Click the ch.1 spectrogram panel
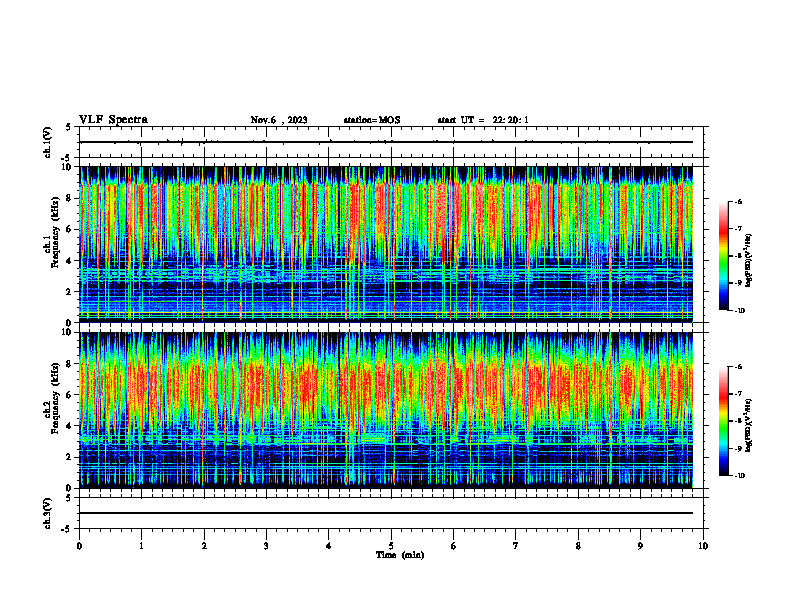The height and width of the screenshot is (612, 792). point(386,244)
